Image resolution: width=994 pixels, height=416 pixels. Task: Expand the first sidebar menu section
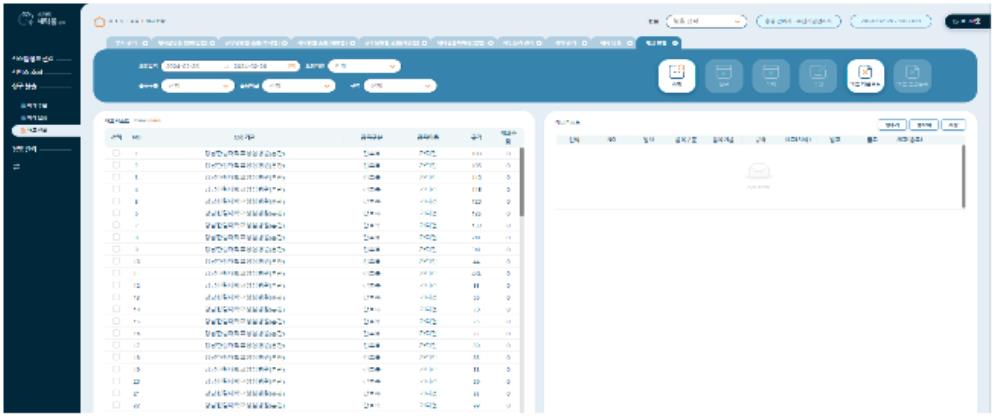tap(41, 59)
